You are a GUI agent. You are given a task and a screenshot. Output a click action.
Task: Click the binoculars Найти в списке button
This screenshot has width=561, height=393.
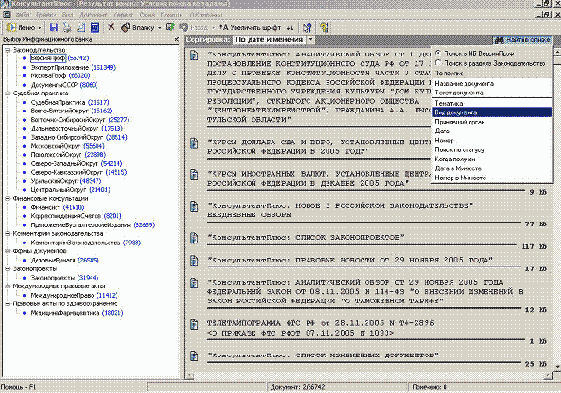click(523, 40)
